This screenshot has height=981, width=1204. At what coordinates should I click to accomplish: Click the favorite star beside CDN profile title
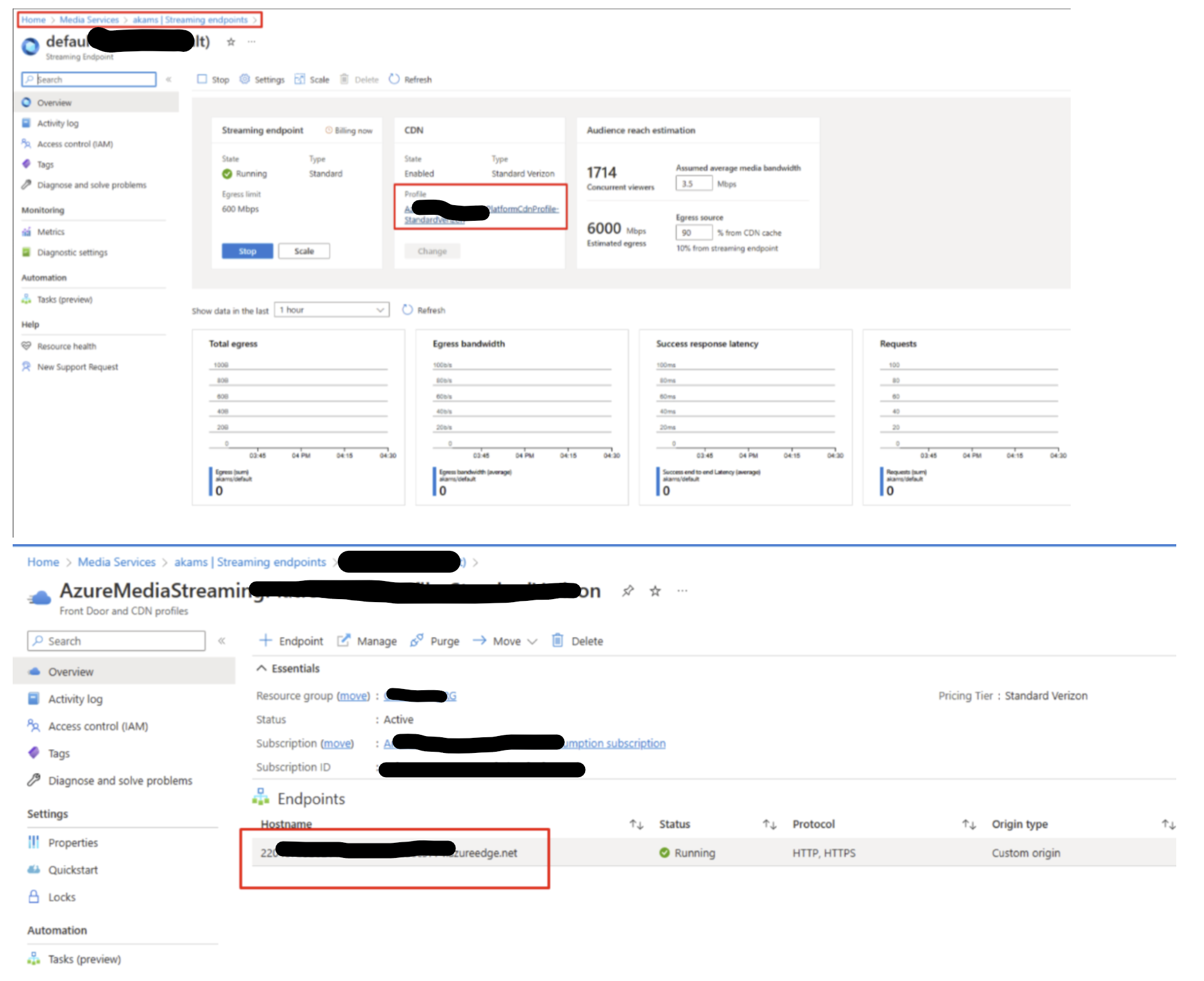pyautogui.click(x=655, y=591)
